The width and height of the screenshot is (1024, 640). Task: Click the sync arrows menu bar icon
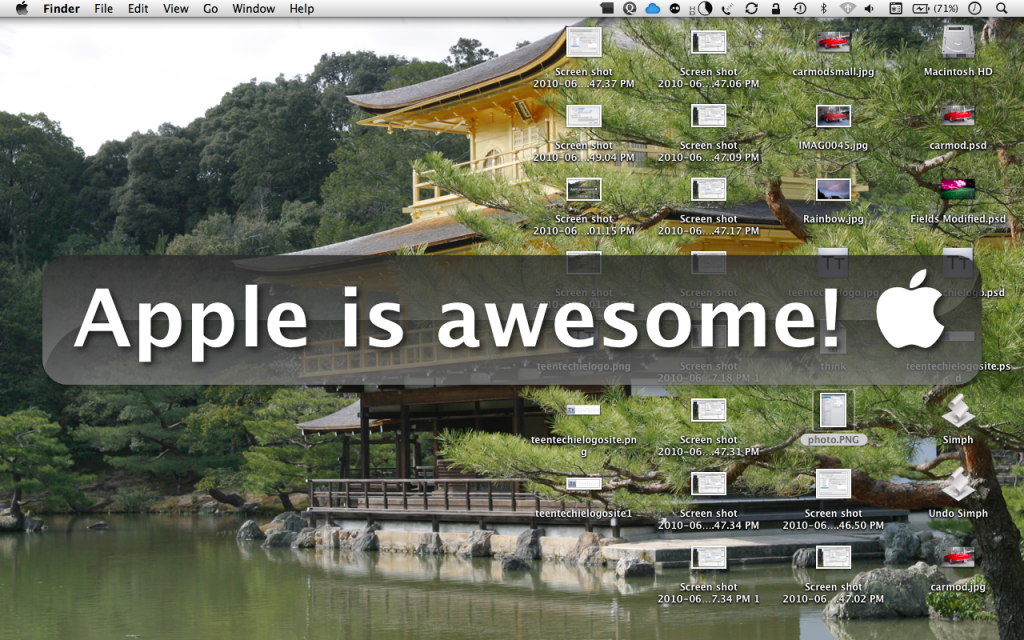click(x=750, y=8)
